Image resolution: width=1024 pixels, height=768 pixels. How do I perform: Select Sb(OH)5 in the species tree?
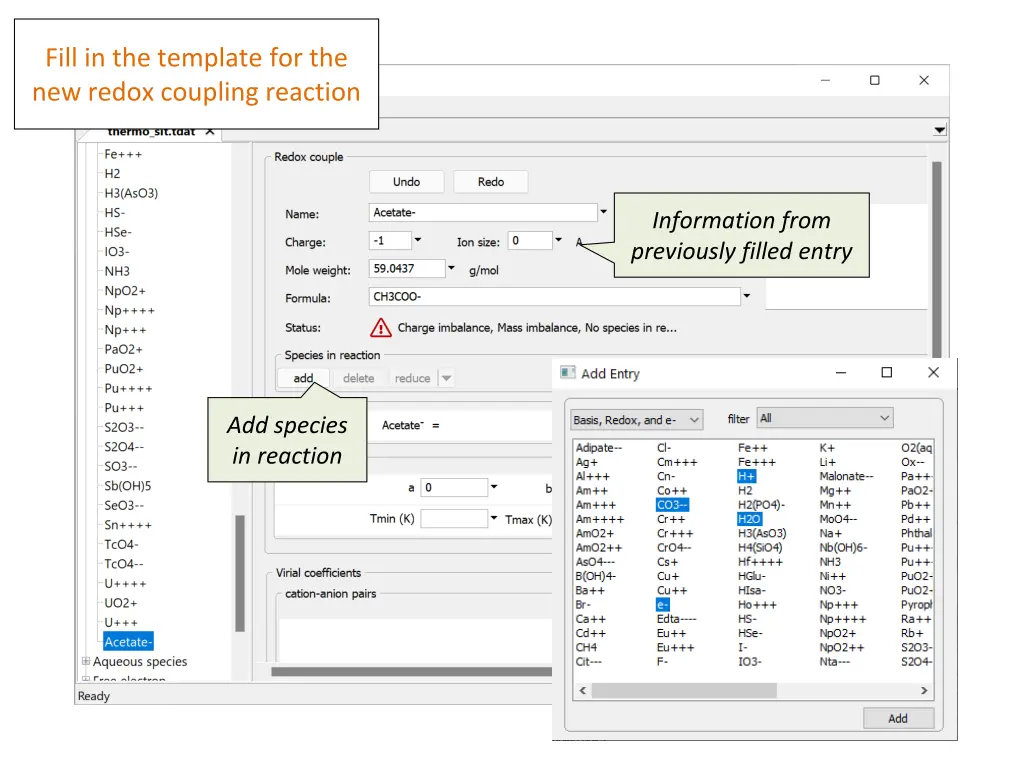[127, 486]
